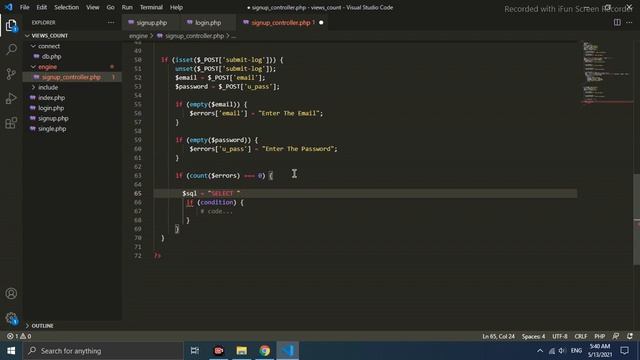This screenshot has width=640, height=360.
Task: Open Task View on the taskbar
Action: tap(195, 351)
